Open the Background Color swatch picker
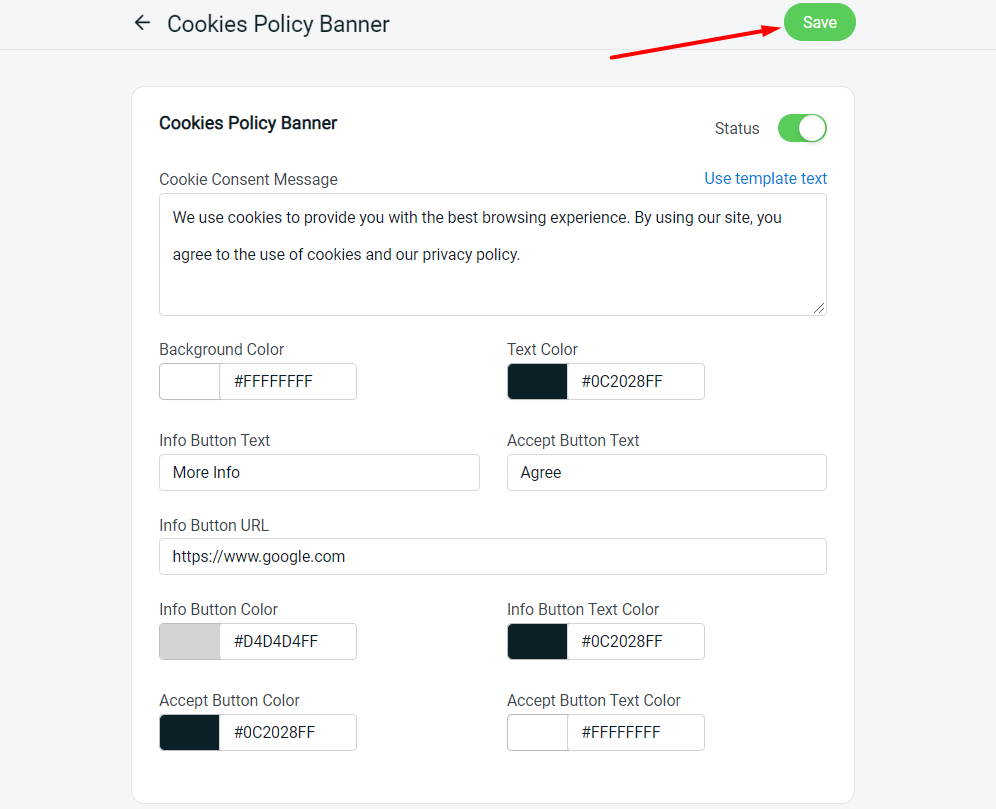Screen dimensions: 996x809 point(190,382)
